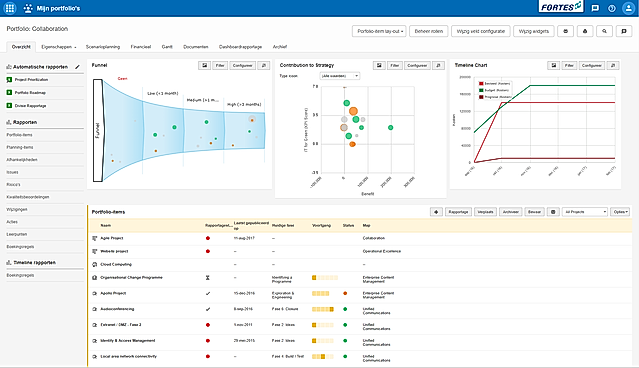Image resolution: width=639 pixels, height=368 pixels.
Task: Open the All Projects filter dropdown
Action: point(585,212)
